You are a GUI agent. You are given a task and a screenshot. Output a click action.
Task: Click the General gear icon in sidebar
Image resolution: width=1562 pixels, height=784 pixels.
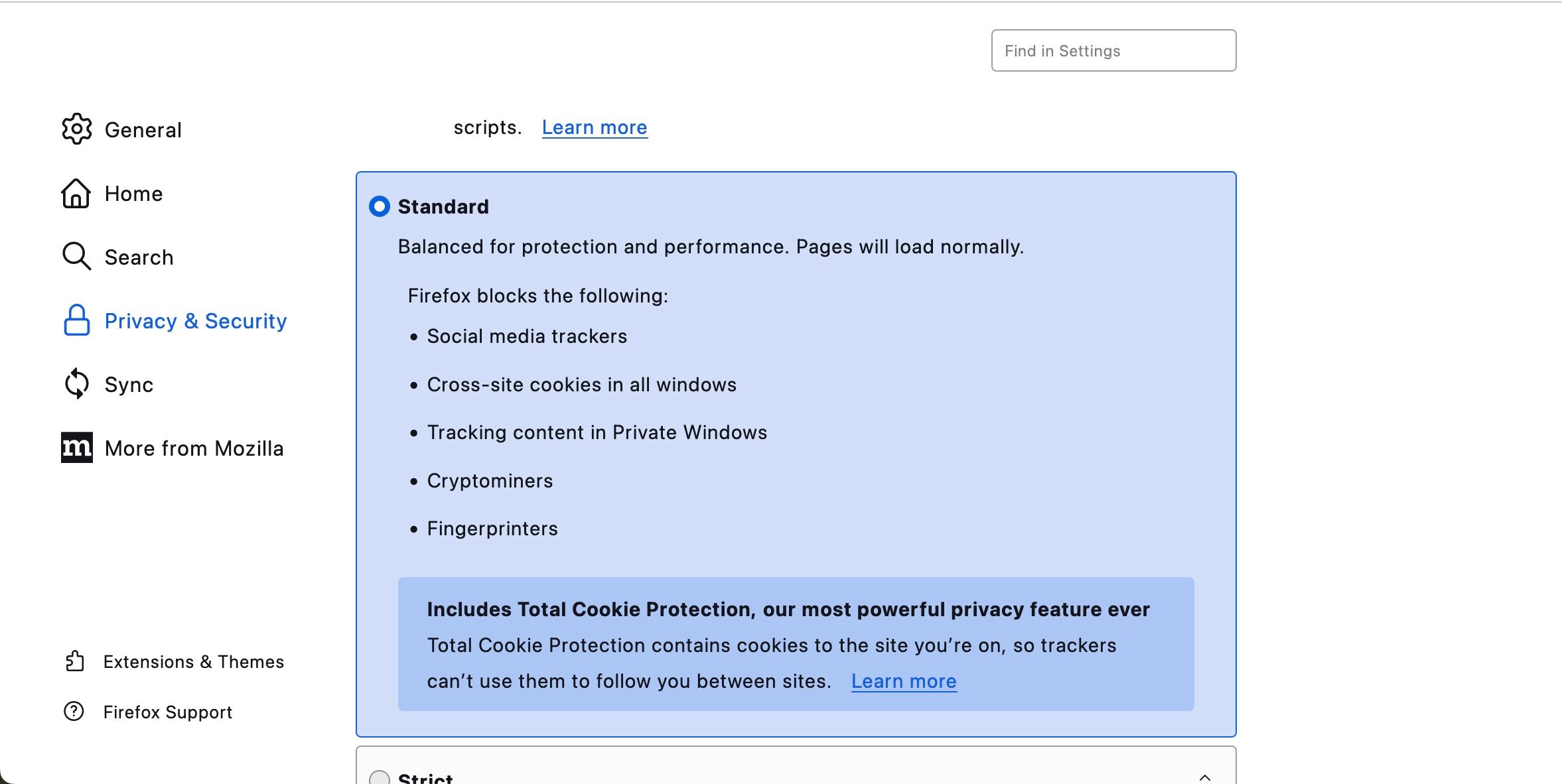point(76,129)
